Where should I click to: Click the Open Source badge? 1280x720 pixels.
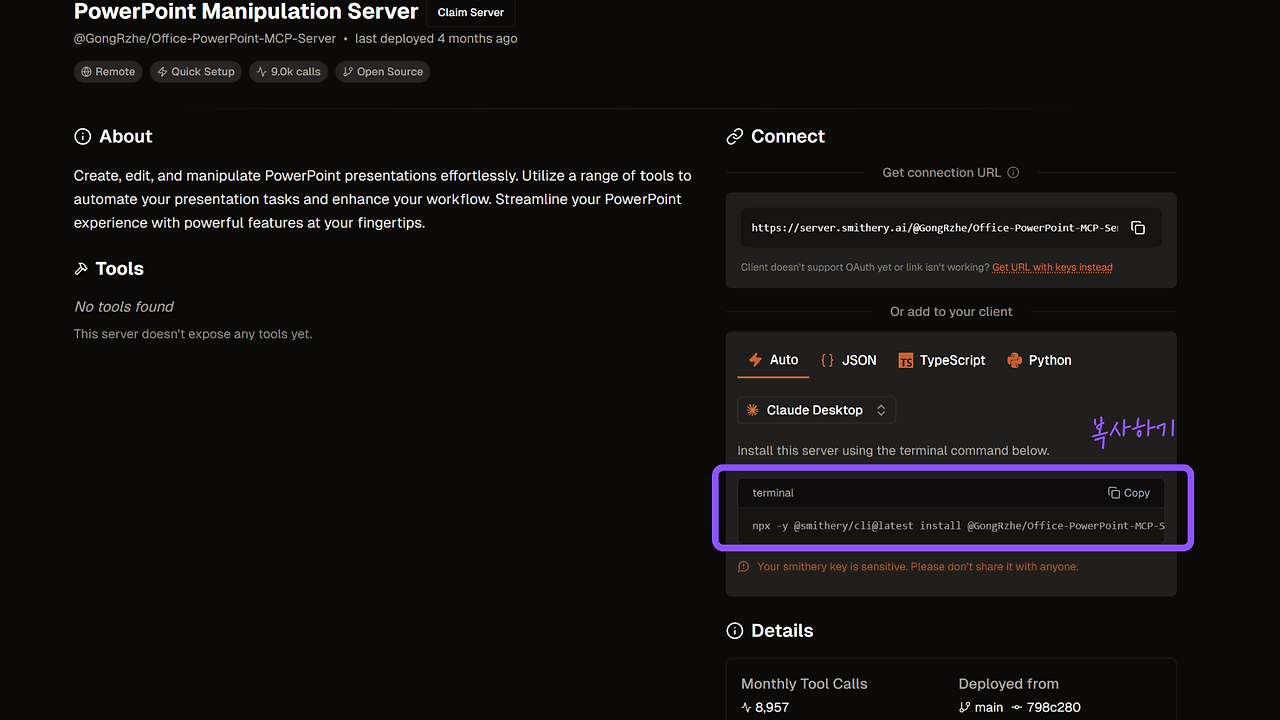pos(382,72)
